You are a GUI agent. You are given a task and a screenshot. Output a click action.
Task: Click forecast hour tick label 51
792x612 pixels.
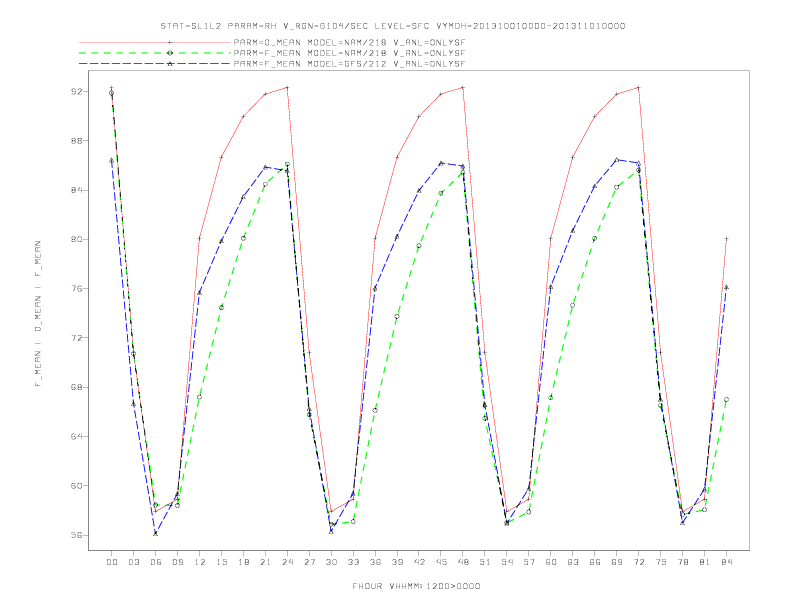tap(485, 562)
